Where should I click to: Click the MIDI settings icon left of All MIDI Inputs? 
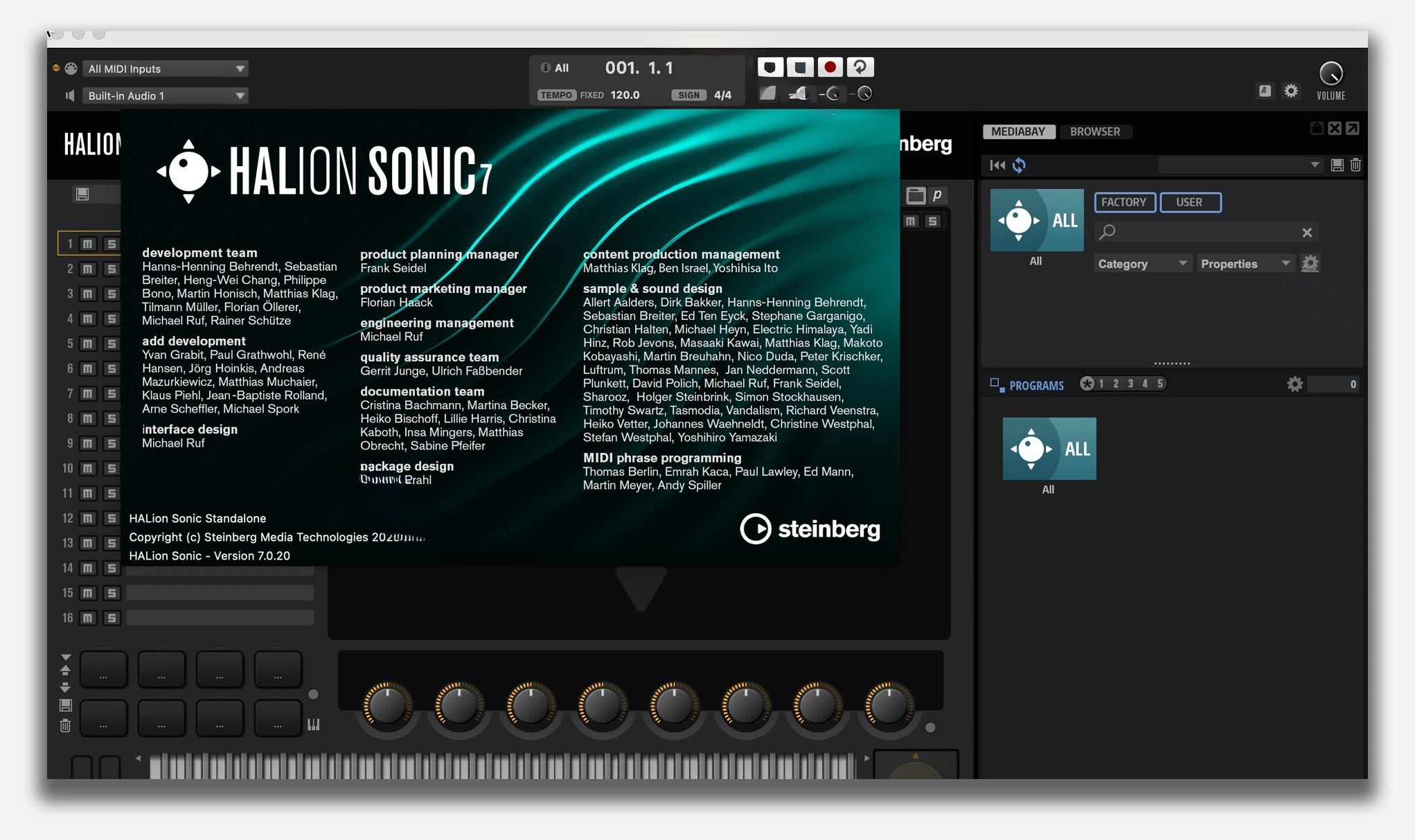[x=71, y=69]
